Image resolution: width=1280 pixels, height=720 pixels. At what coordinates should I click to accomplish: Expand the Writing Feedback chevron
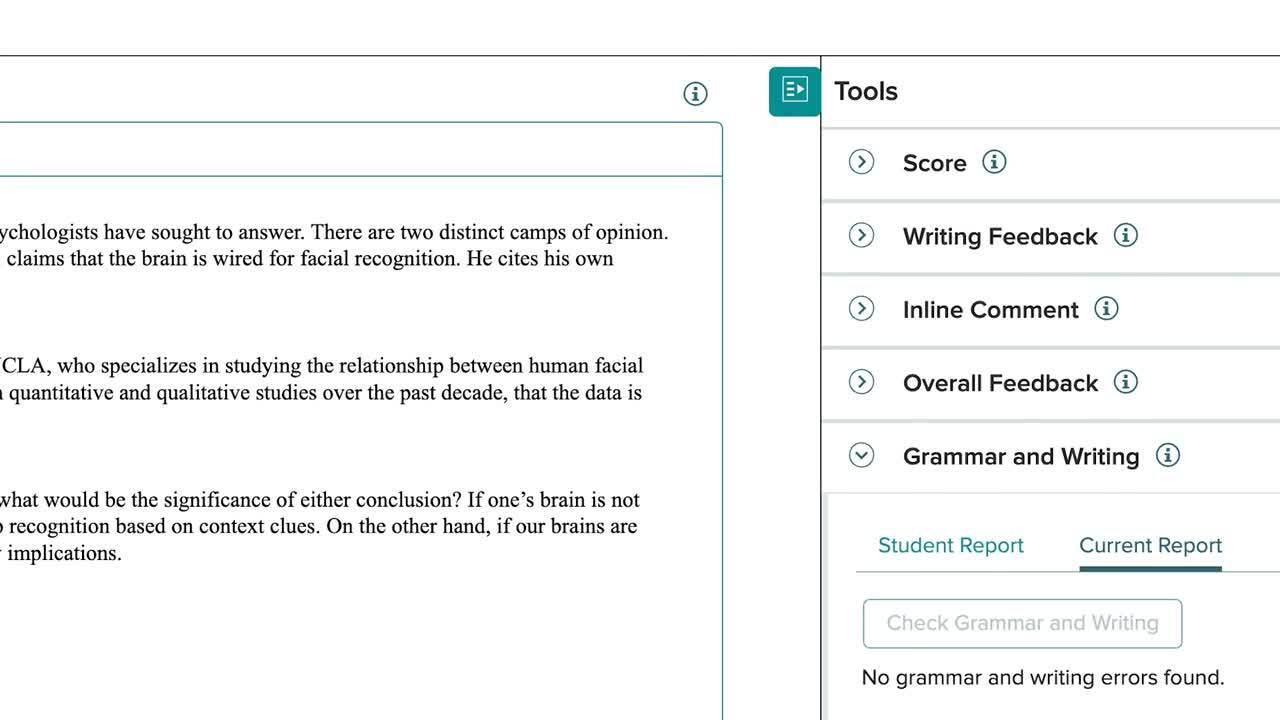tap(861, 235)
